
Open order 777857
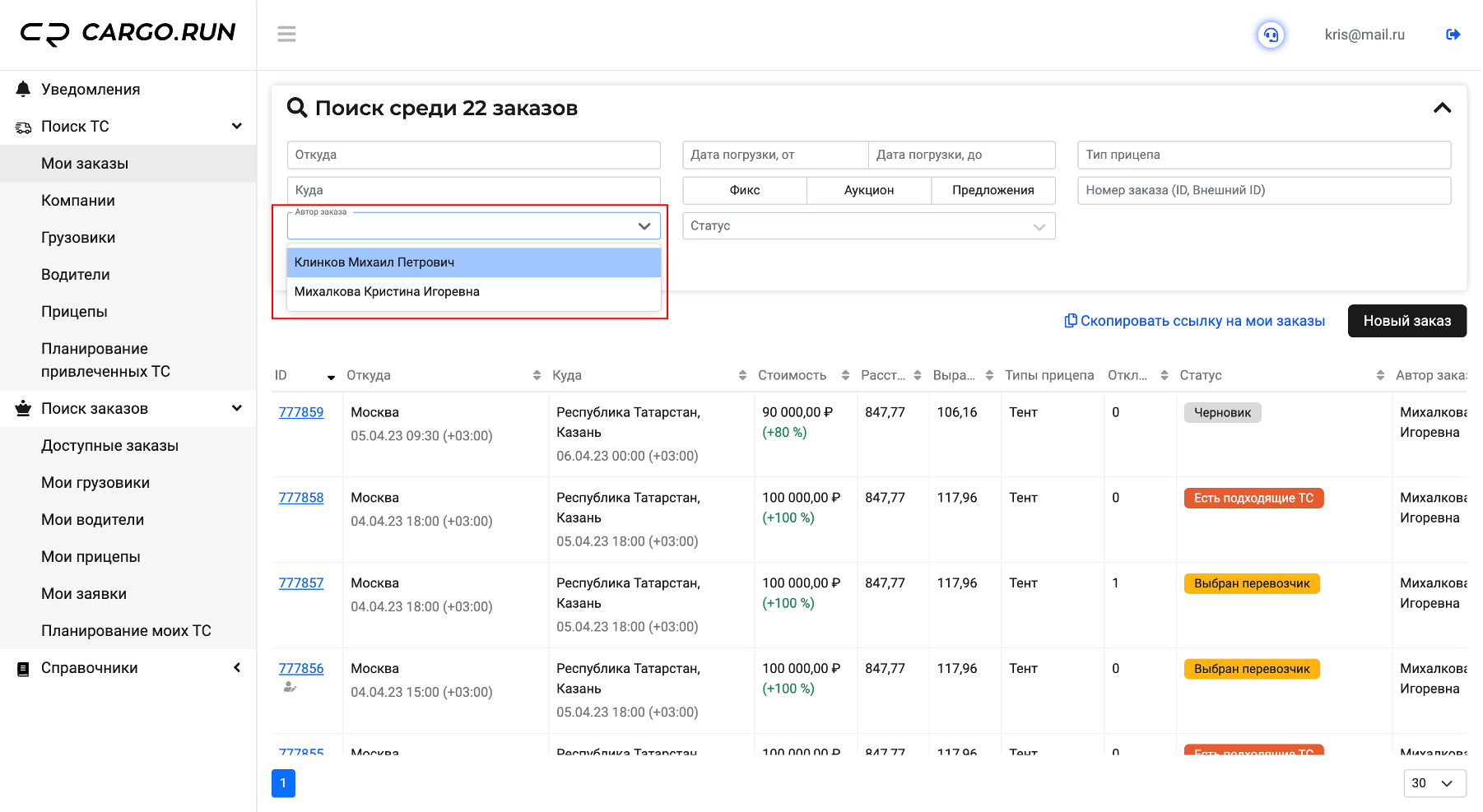click(301, 583)
